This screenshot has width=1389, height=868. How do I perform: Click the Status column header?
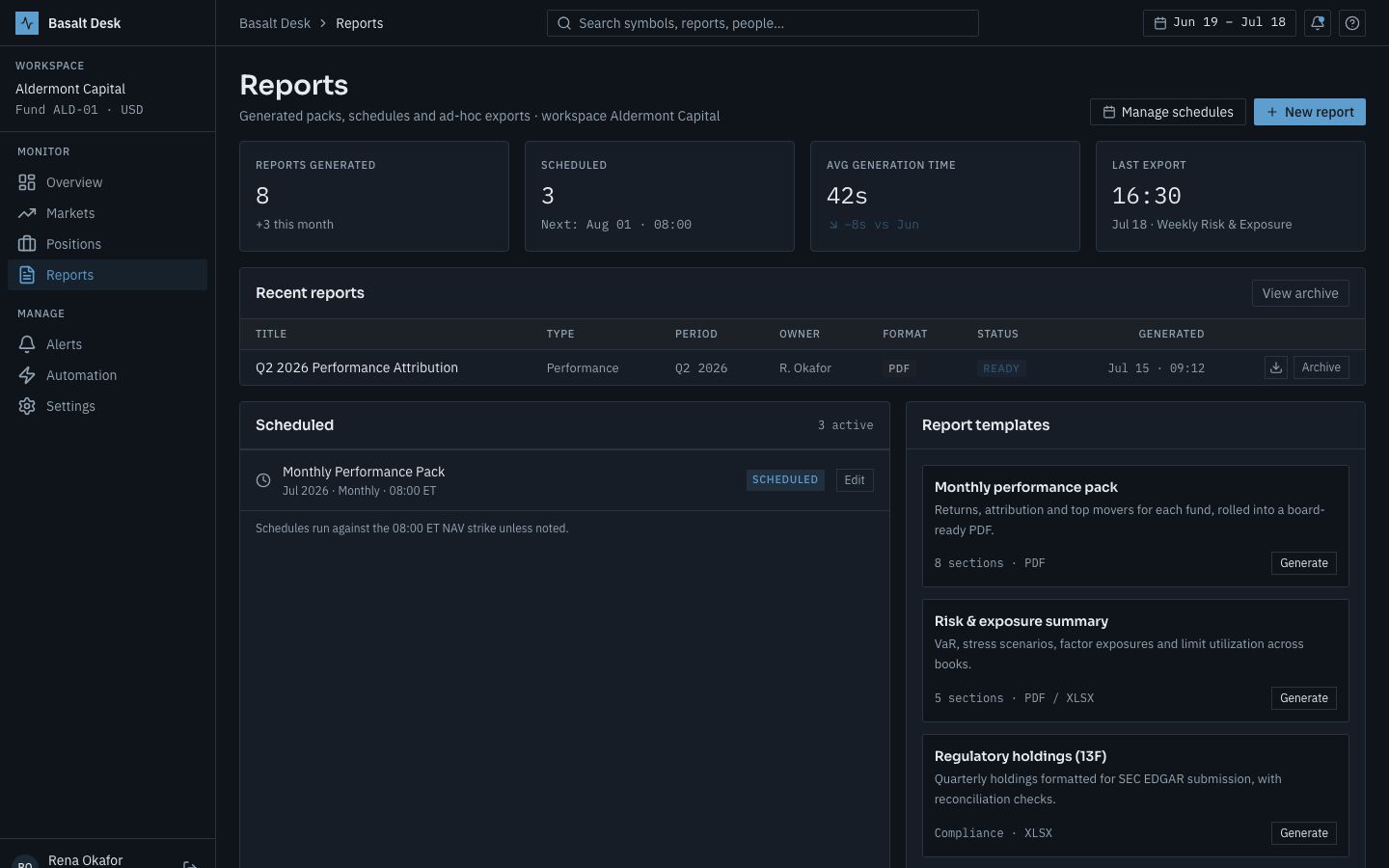coord(997,334)
